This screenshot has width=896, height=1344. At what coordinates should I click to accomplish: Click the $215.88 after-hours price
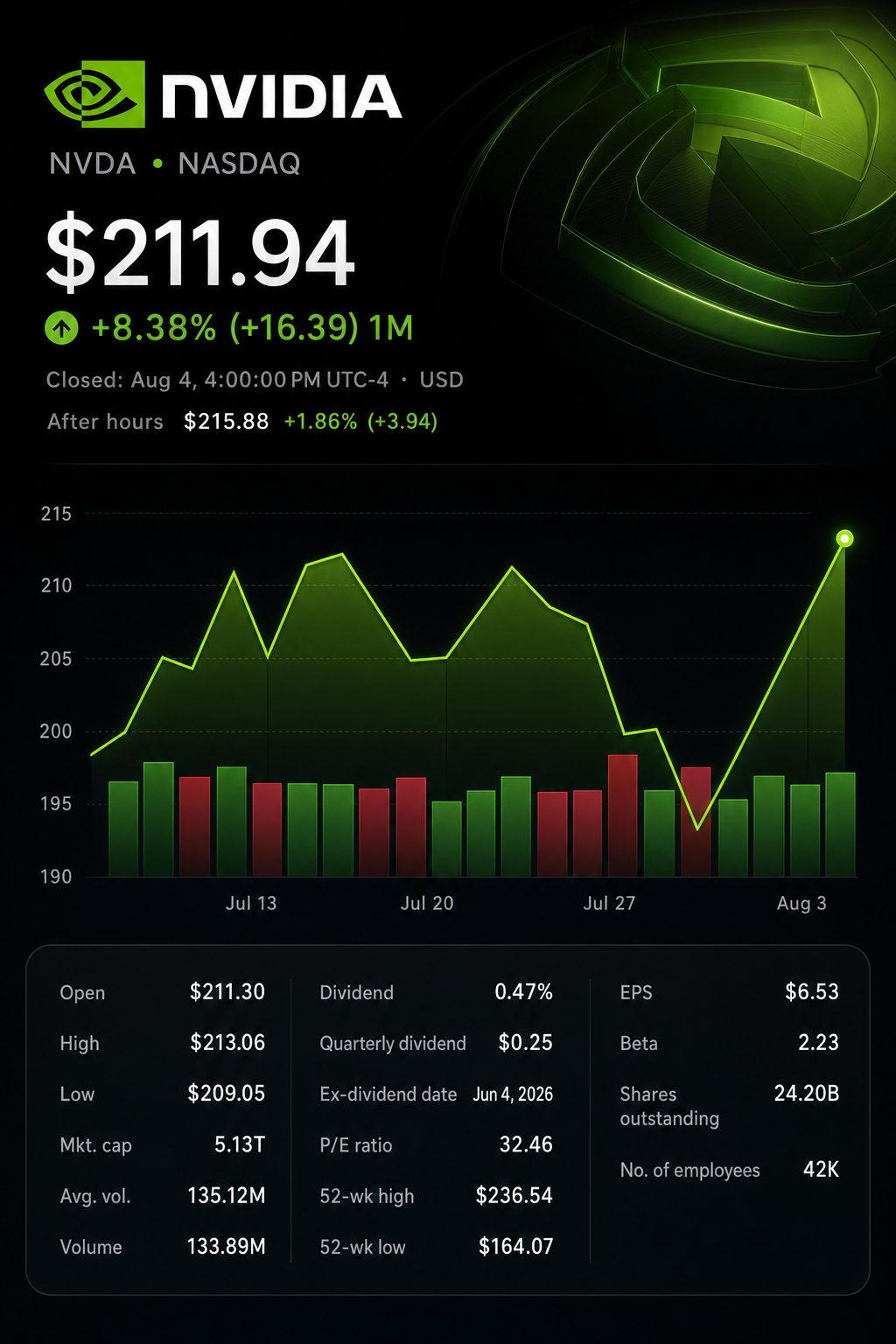[226, 422]
